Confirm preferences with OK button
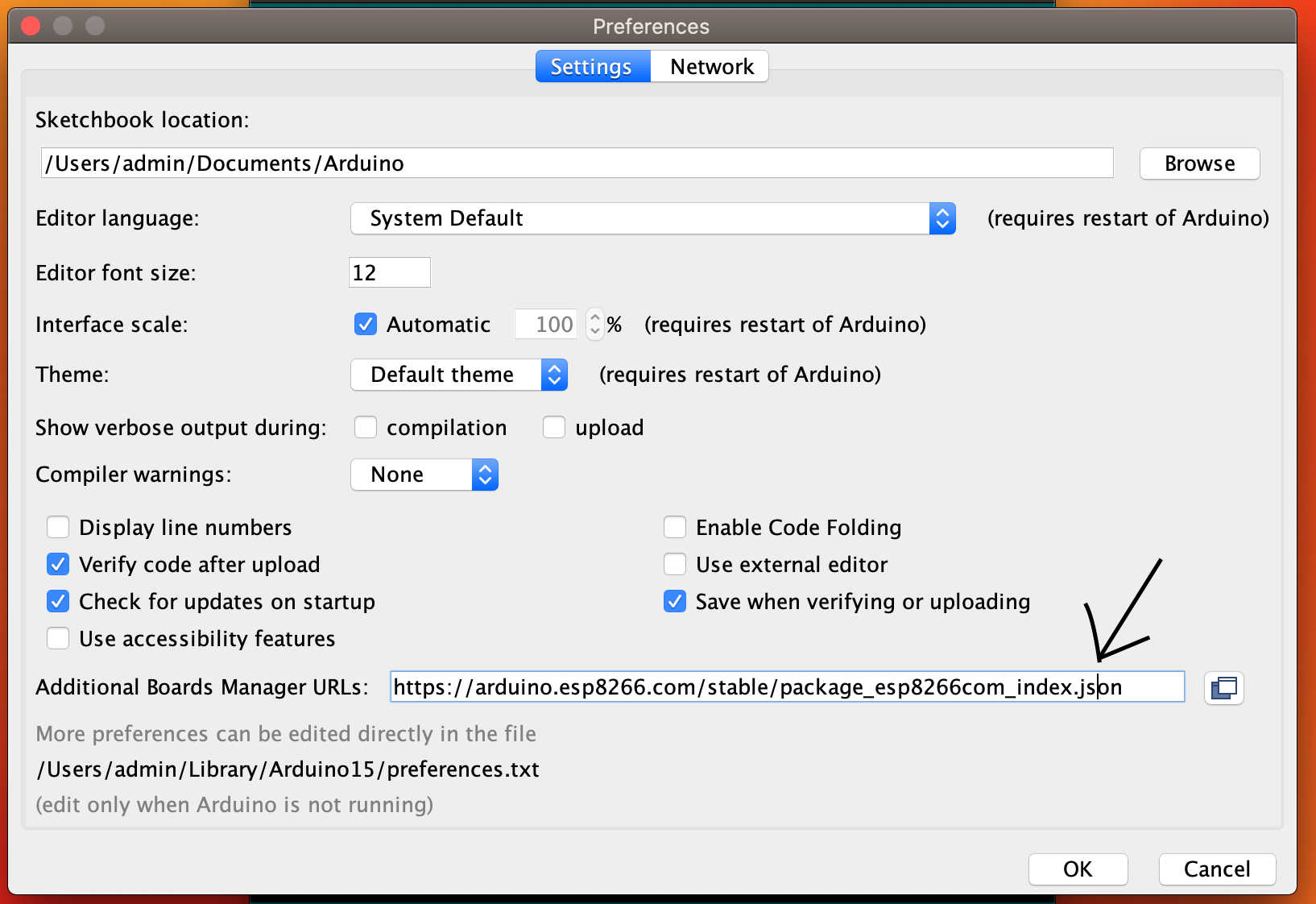This screenshot has width=1316, height=904. click(x=1078, y=869)
